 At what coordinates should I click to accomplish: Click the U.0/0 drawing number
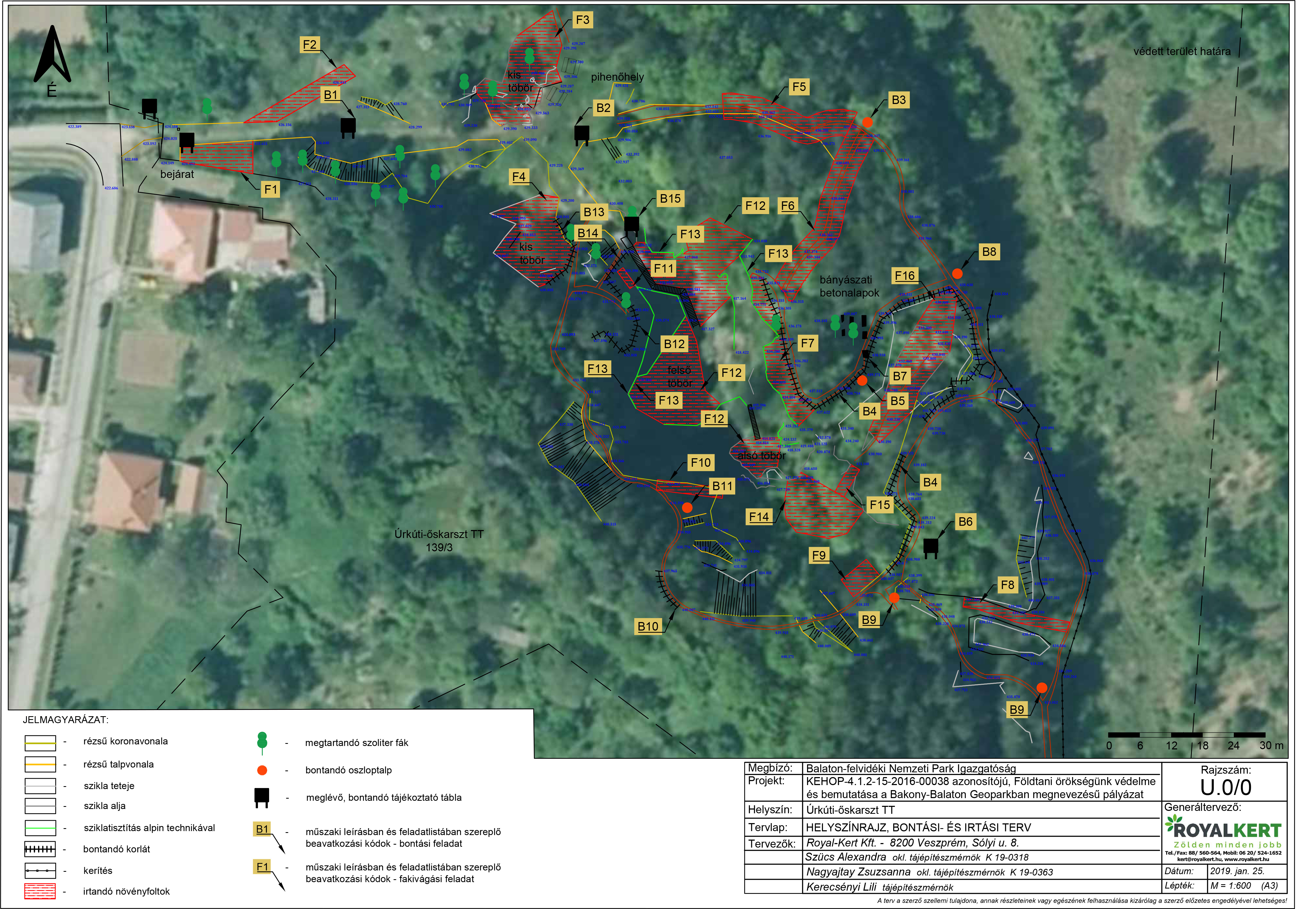(1226, 787)
